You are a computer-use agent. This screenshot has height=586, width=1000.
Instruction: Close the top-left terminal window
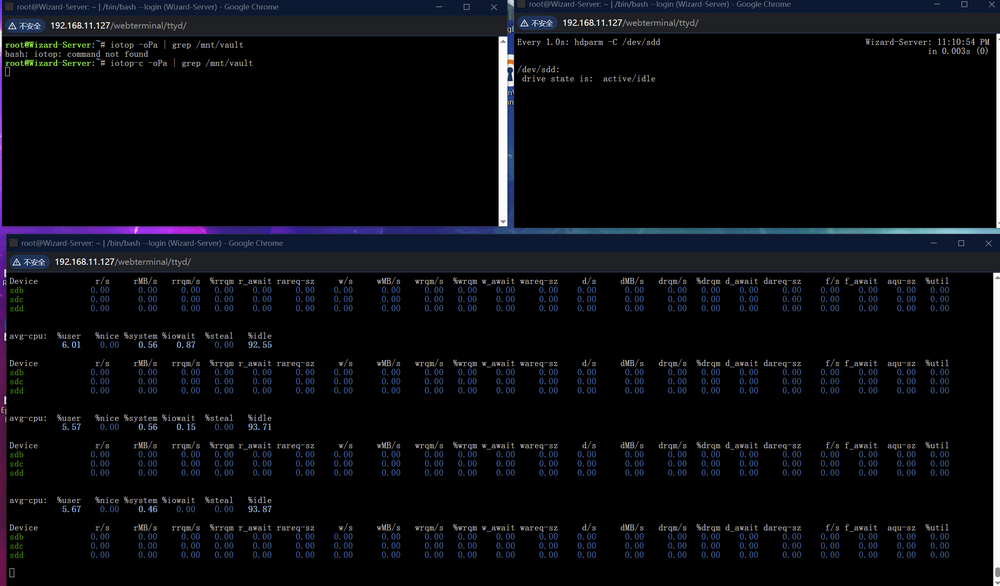coord(494,7)
